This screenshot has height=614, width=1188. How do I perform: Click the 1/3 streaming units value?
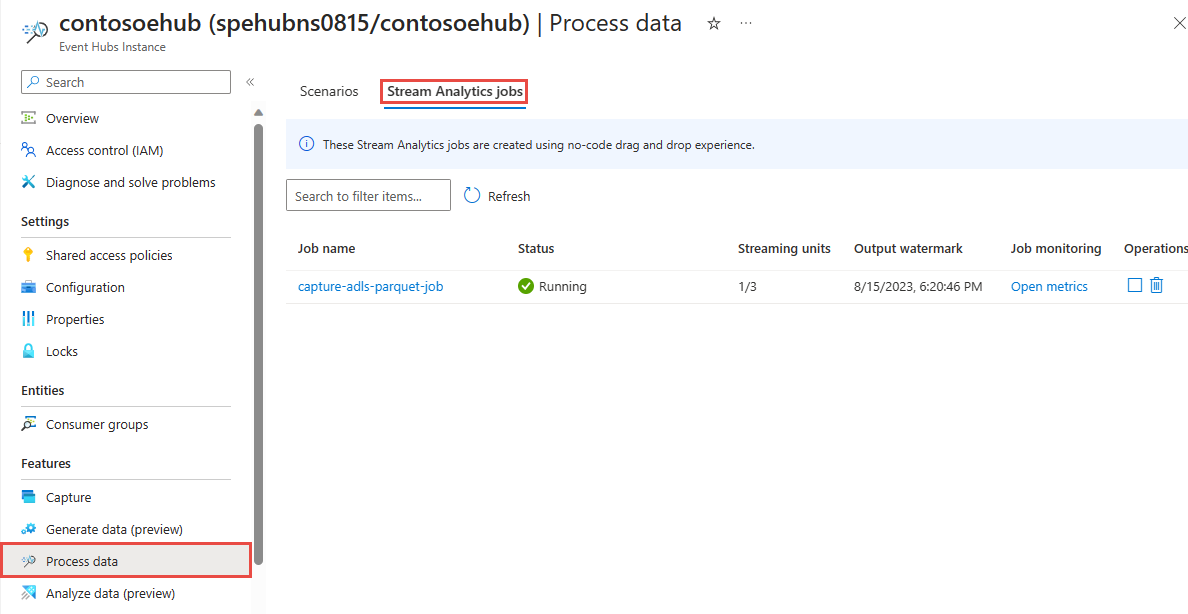[x=747, y=287]
